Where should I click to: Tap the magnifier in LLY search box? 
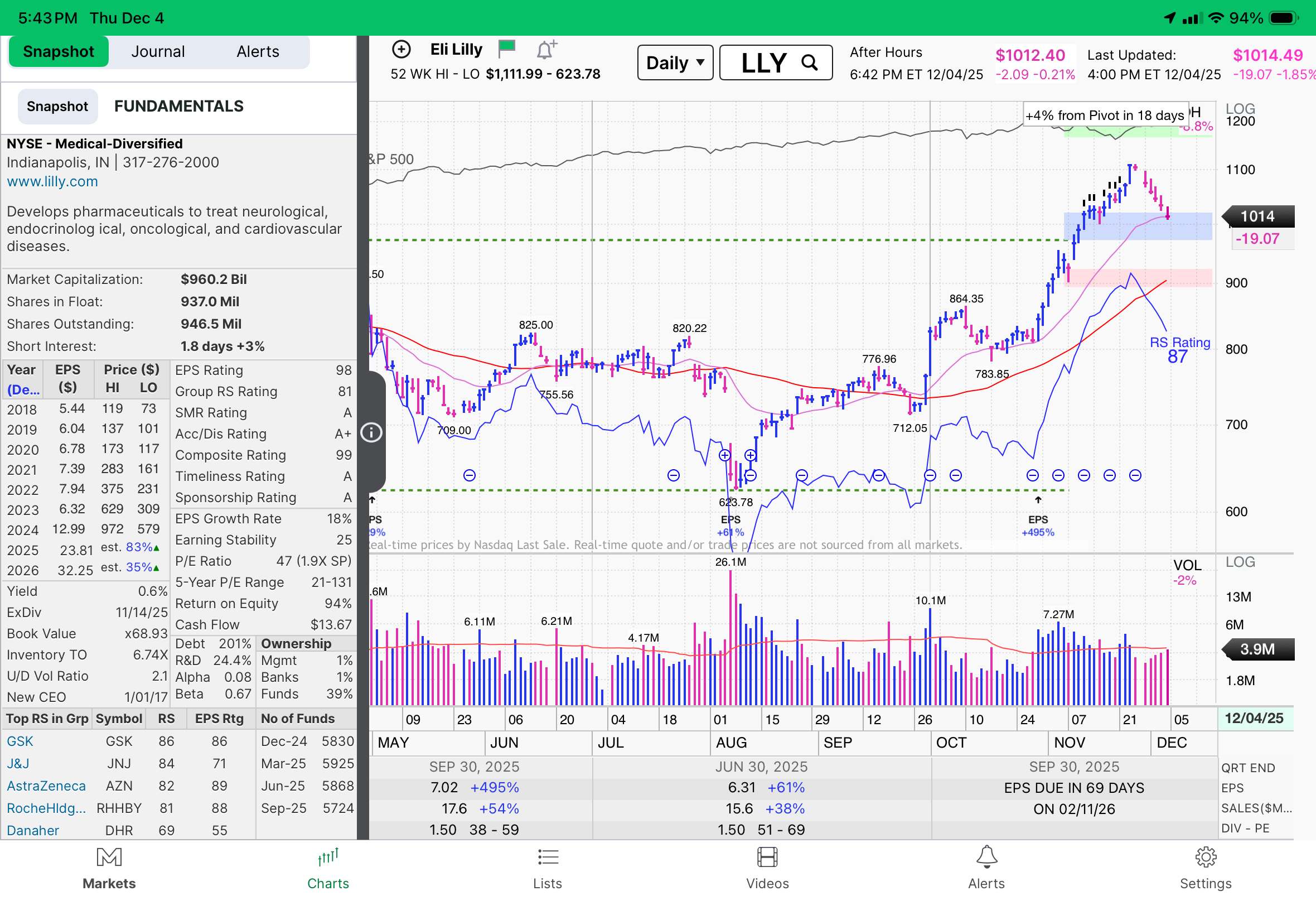click(809, 62)
